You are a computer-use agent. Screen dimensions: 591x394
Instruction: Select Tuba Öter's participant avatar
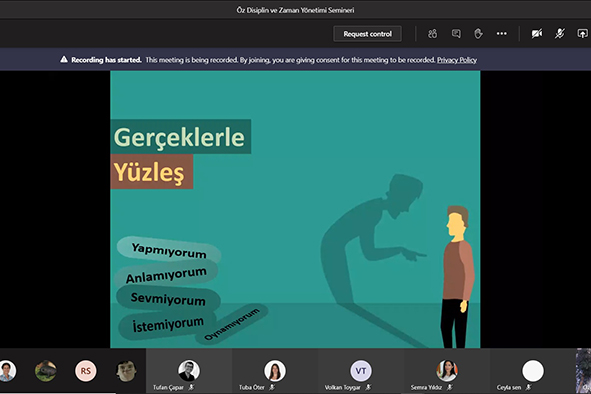click(x=275, y=371)
